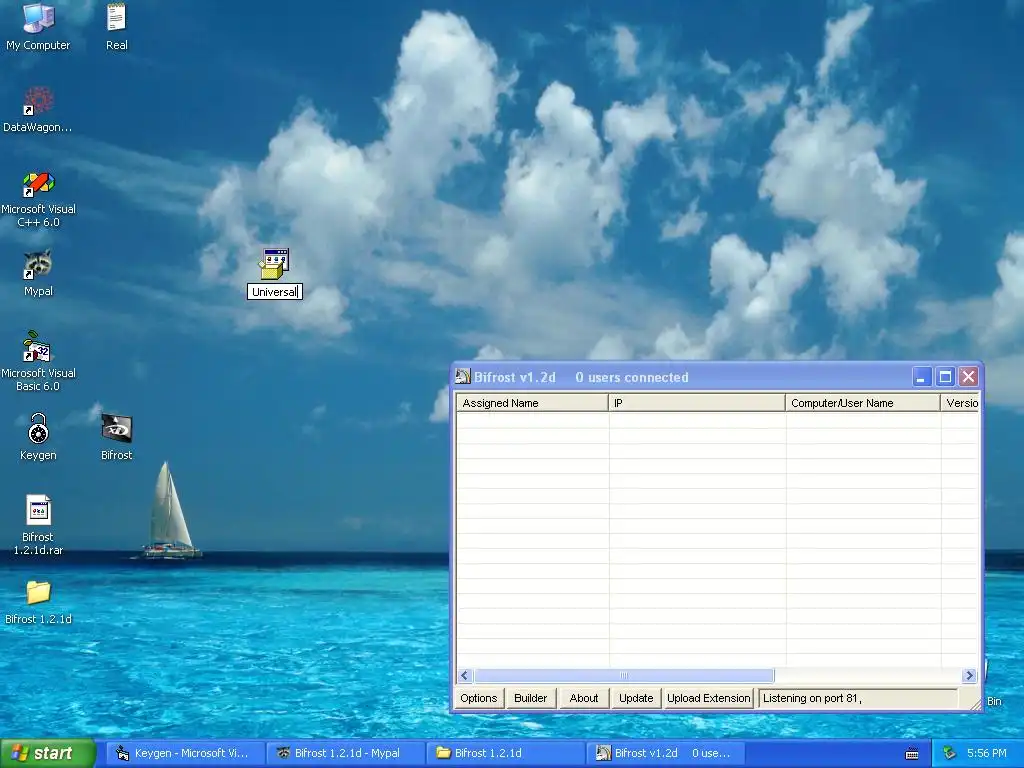Select the Universal installer package icon

[x=274, y=264]
